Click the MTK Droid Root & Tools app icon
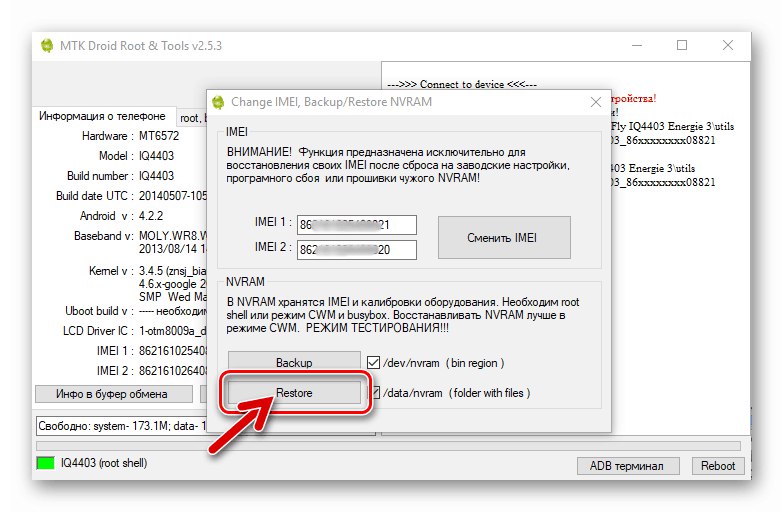The width and height of the screenshot is (784, 512). 47,46
